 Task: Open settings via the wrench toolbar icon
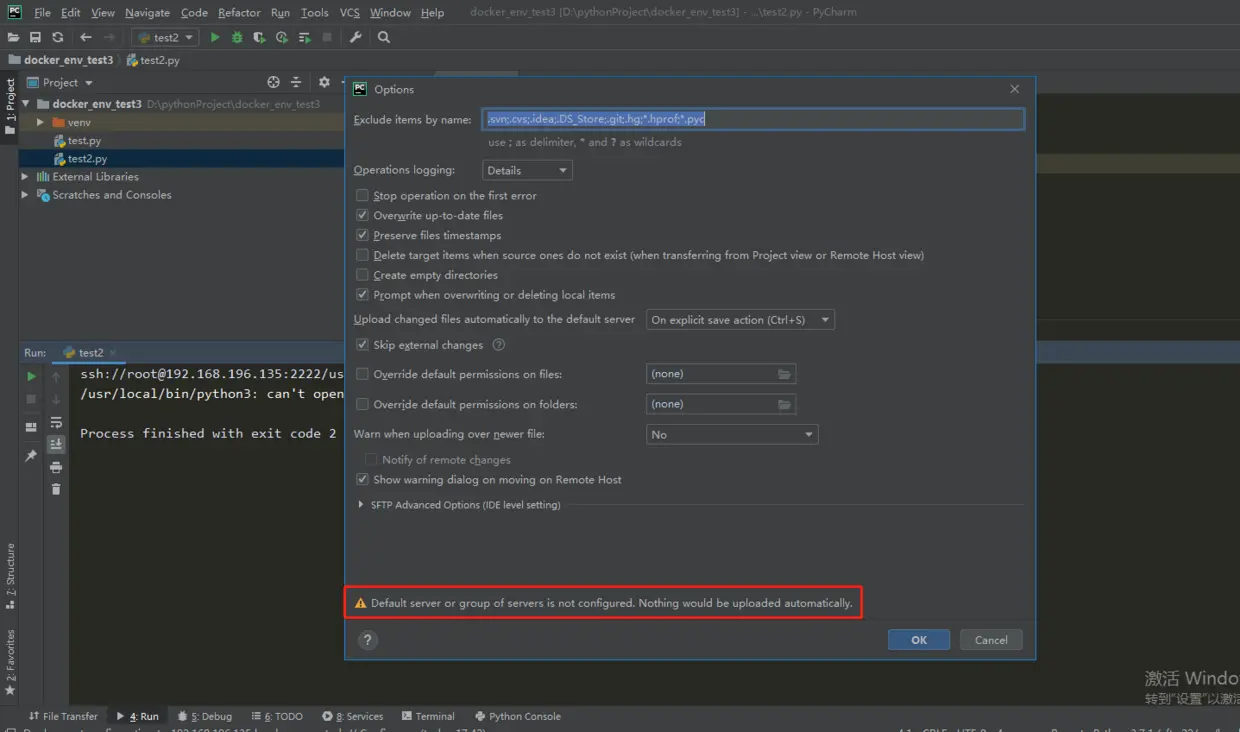pyautogui.click(x=356, y=37)
